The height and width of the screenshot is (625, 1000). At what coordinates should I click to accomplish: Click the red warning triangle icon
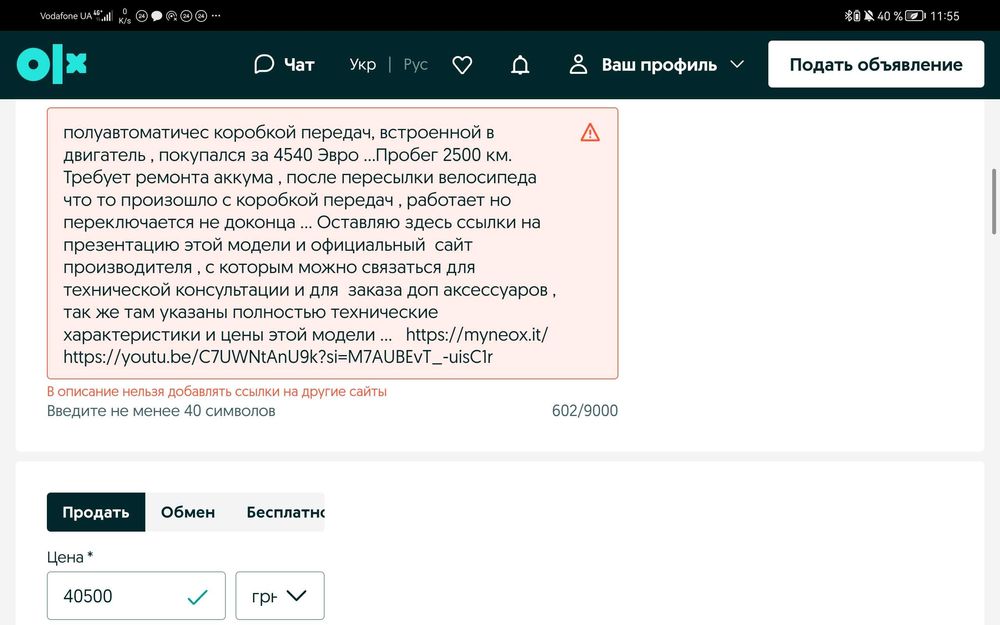click(590, 132)
